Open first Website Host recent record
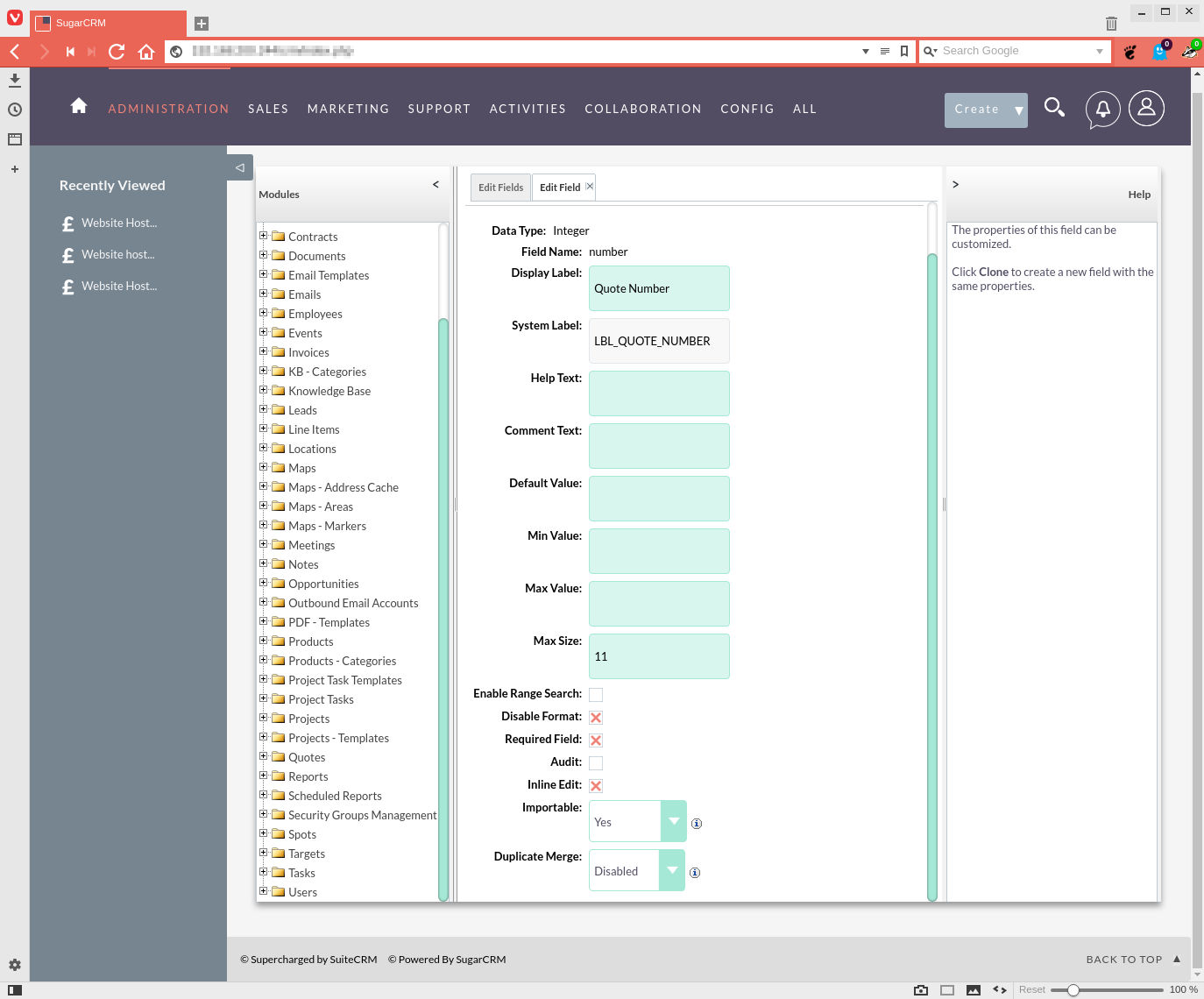 (119, 223)
